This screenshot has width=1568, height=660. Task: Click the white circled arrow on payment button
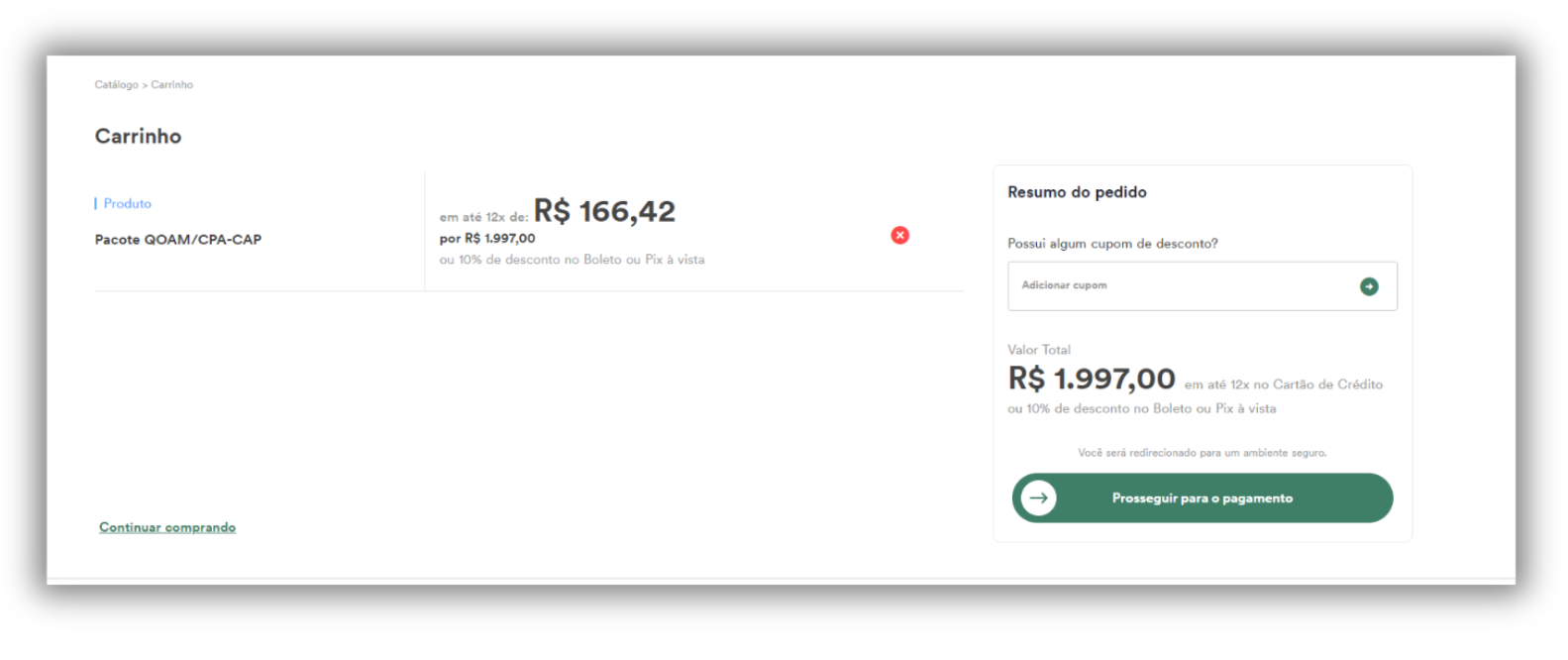[x=1038, y=497]
